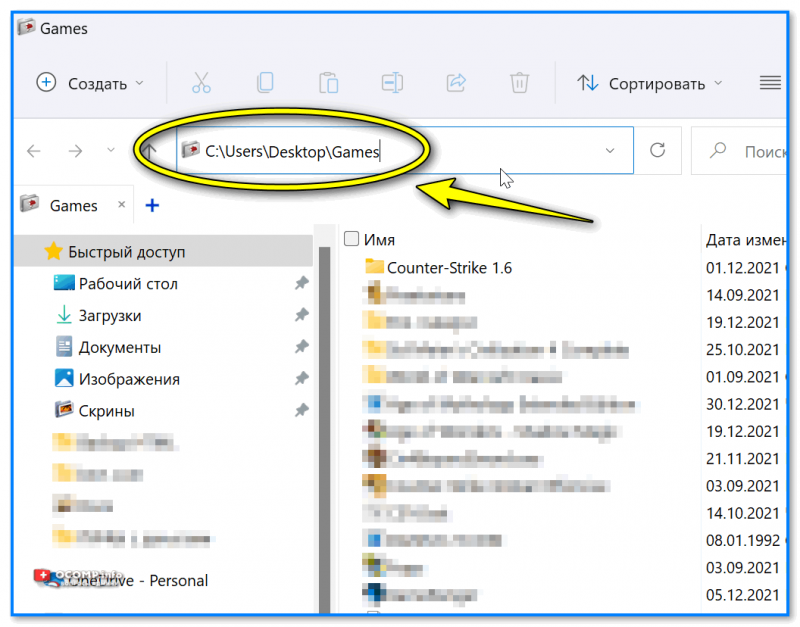The height and width of the screenshot is (627, 800).
Task: Click the Share icon in toolbar
Action: (x=456, y=83)
